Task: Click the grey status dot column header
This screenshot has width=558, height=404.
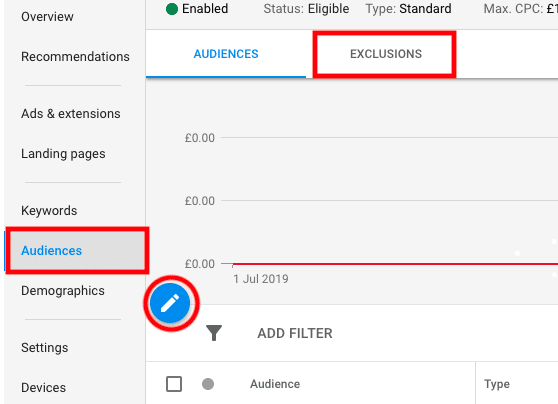Action: tap(208, 384)
